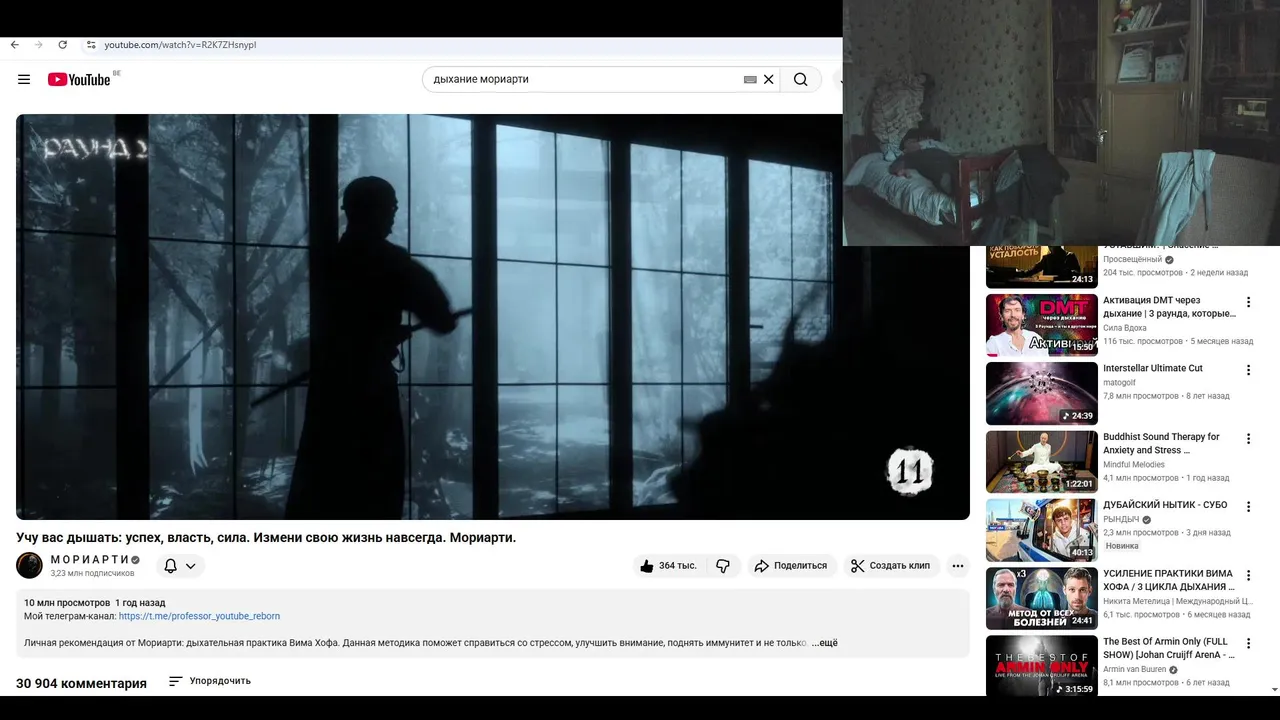Open site information icon in address bar

click(x=91, y=45)
